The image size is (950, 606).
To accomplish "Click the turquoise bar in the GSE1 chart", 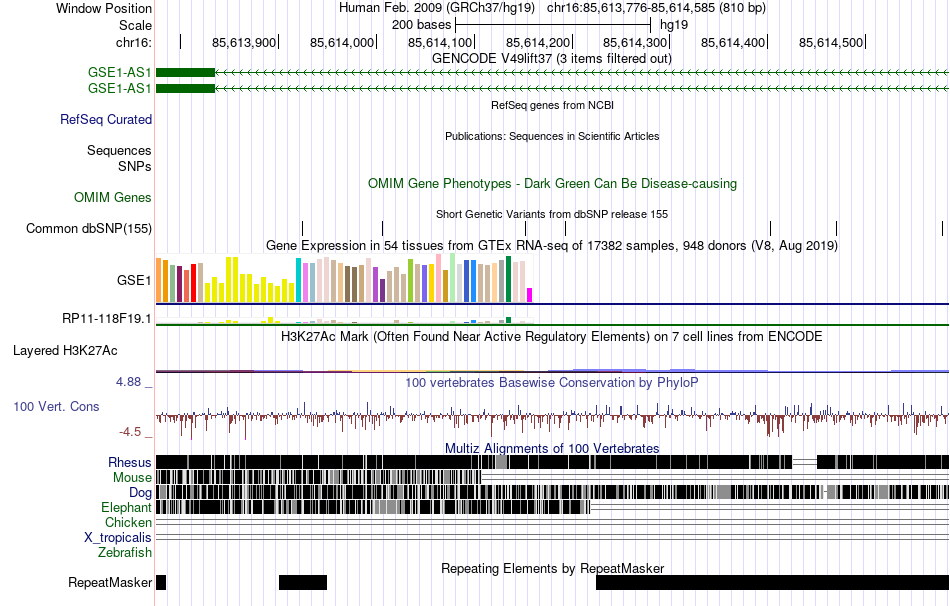I will (x=298, y=280).
